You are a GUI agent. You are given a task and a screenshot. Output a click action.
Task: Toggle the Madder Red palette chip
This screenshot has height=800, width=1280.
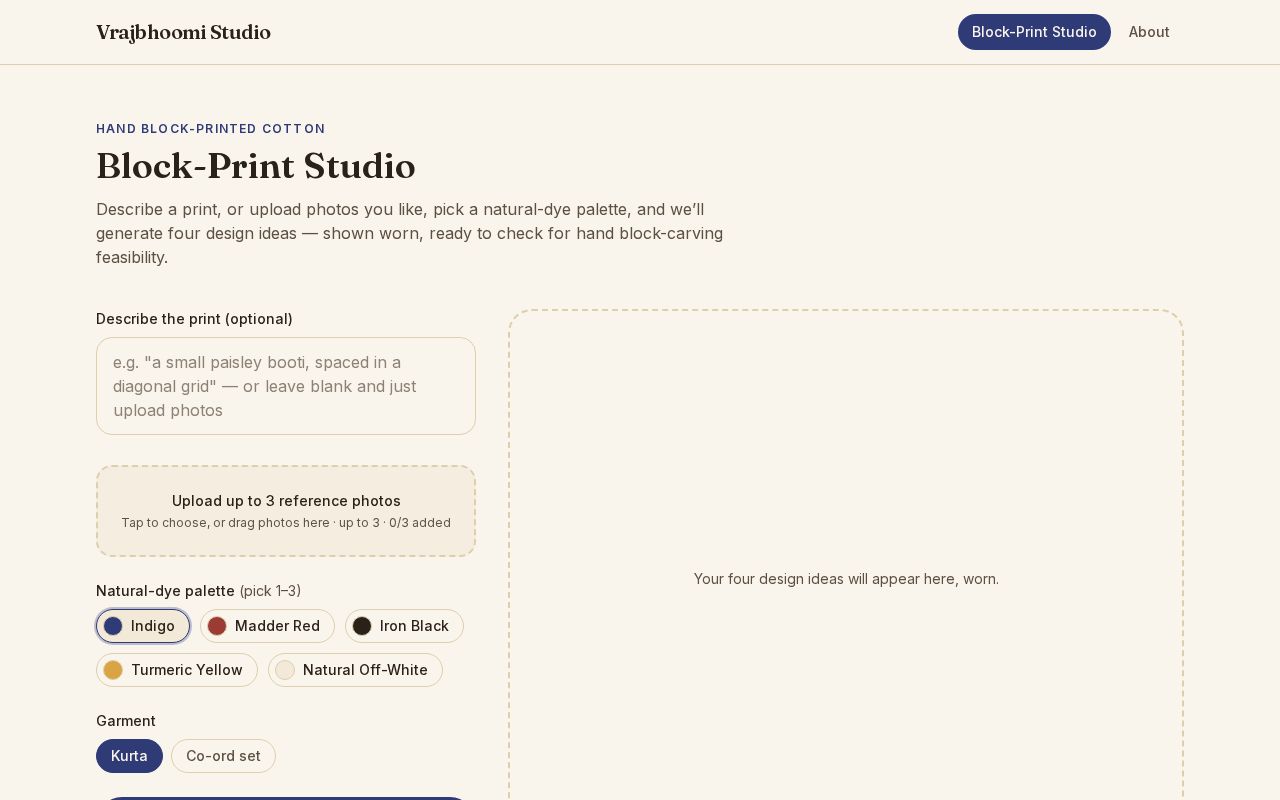267,626
